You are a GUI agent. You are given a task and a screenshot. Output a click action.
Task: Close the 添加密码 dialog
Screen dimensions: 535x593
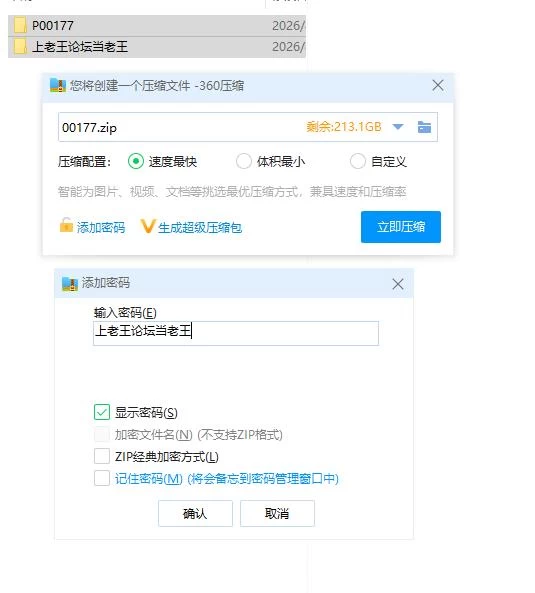[398, 284]
